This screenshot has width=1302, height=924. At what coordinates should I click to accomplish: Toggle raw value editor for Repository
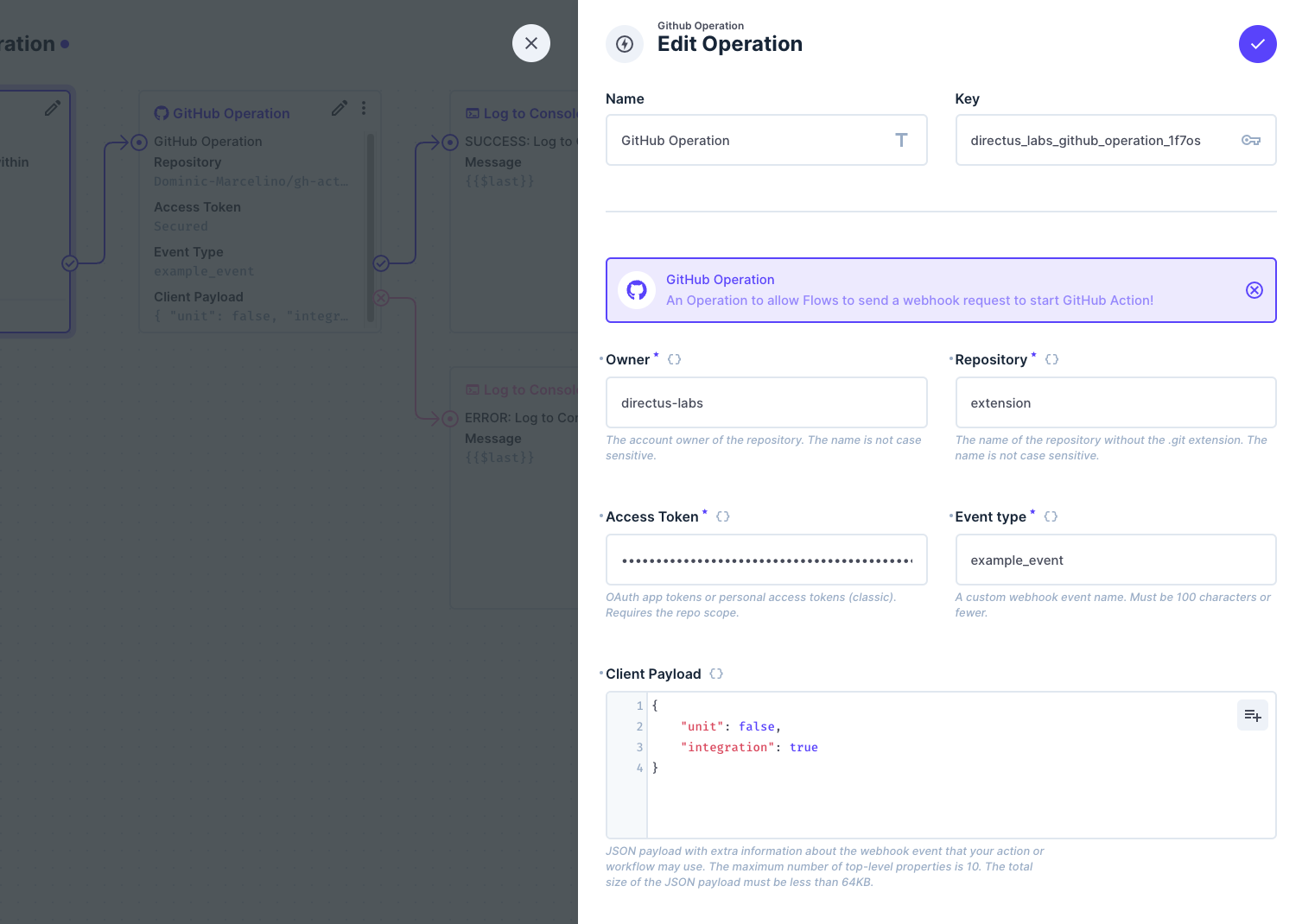[1051, 359]
